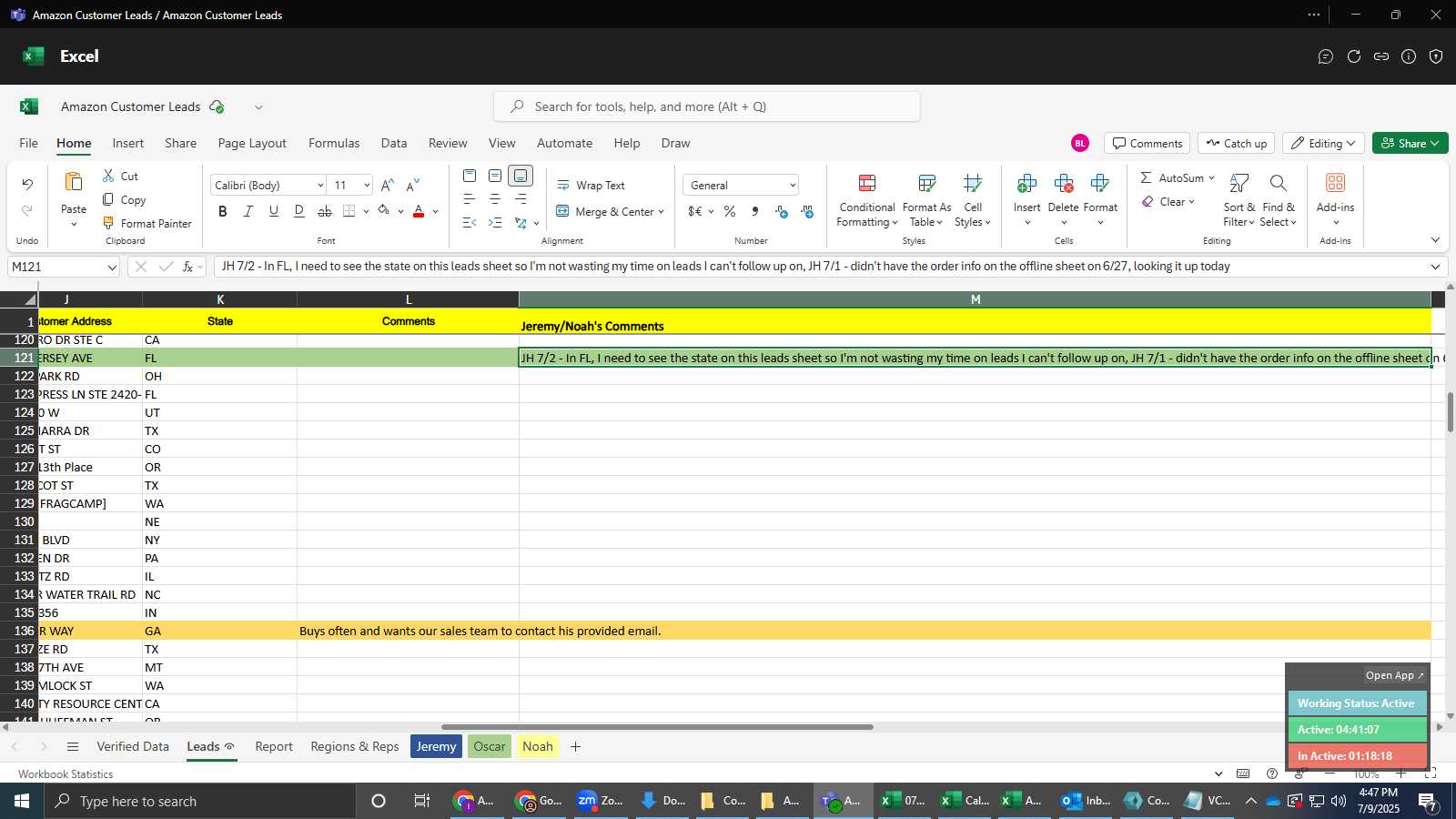This screenshot has width=1456, height=819.
Task: Open Format As Table gallery
Action: pos(926,200)
